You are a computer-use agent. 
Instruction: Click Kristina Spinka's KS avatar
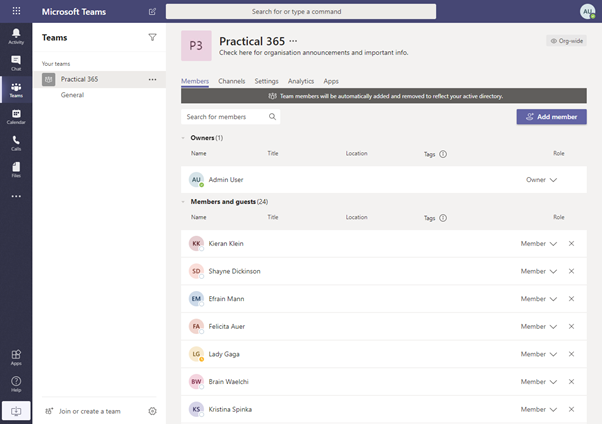coord(196,409)
